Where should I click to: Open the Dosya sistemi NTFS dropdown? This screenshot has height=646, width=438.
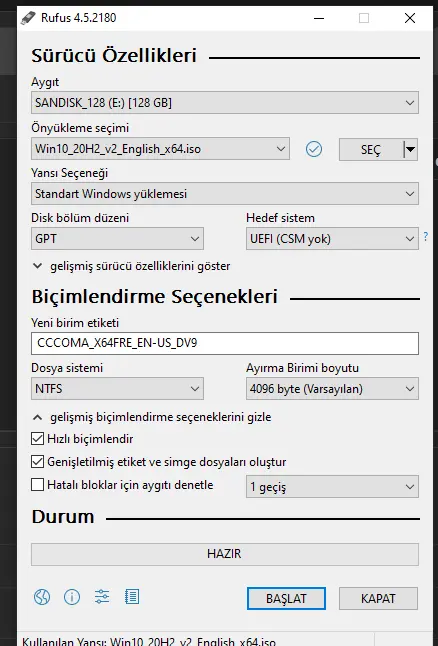(117, 389)
